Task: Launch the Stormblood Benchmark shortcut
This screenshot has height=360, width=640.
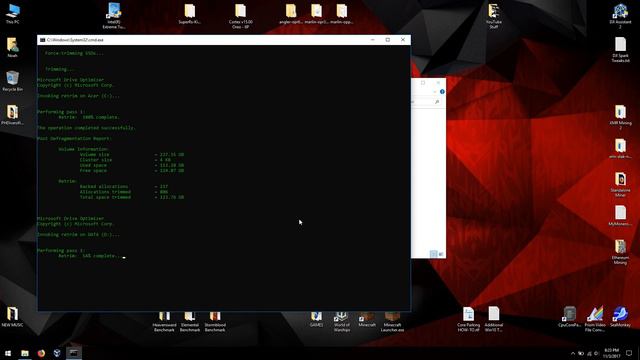Action: [x=215, y=322]
